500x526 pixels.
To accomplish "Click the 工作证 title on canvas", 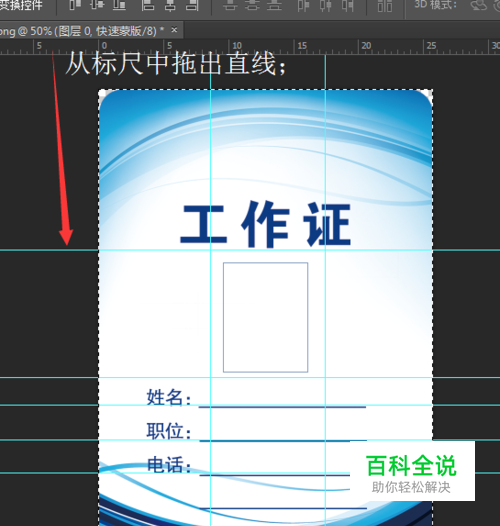I will point(265,224).
